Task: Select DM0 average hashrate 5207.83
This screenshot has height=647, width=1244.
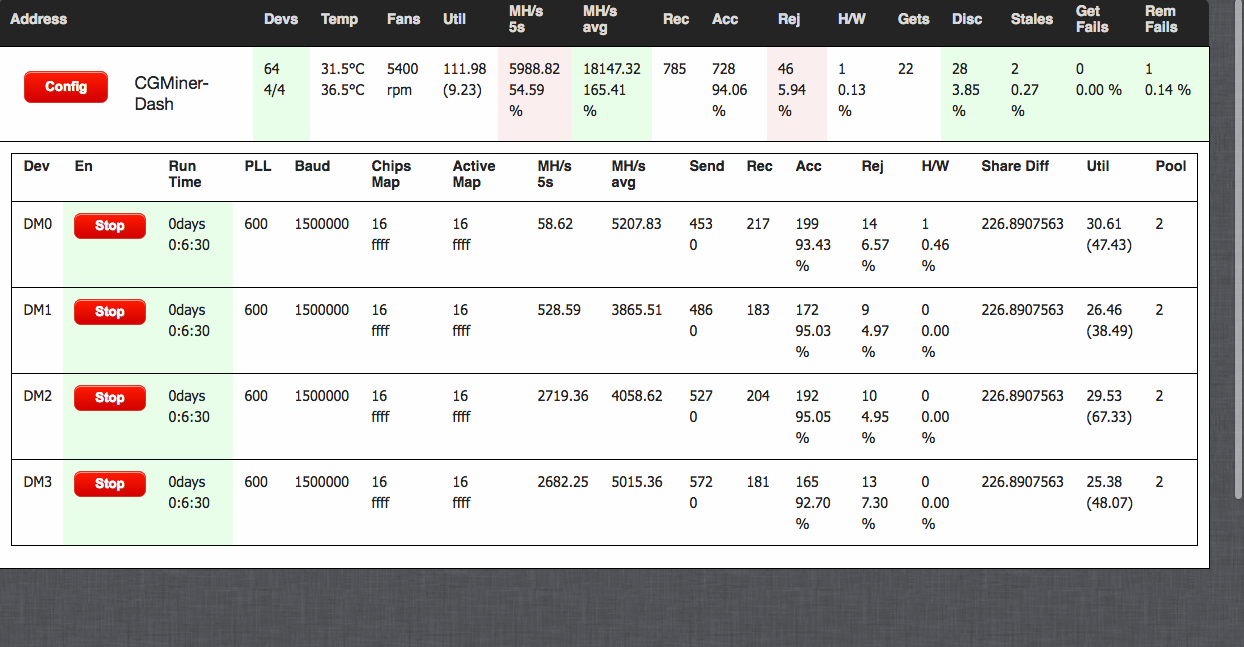Action: (637, 224)
